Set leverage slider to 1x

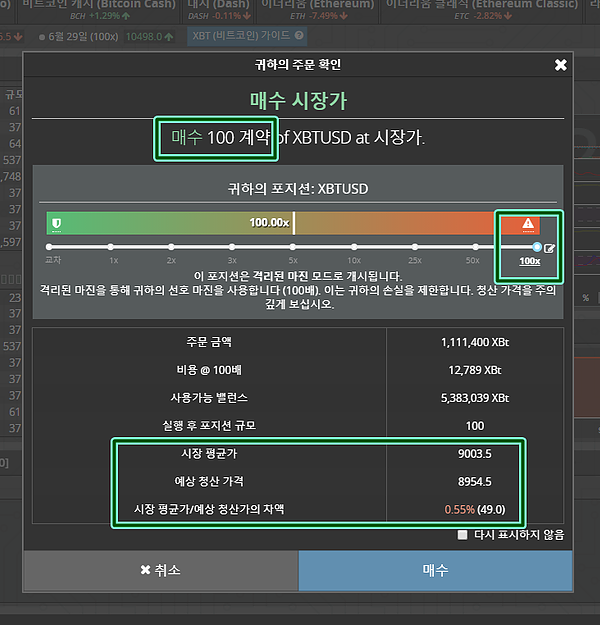click(x=112, y=246)
